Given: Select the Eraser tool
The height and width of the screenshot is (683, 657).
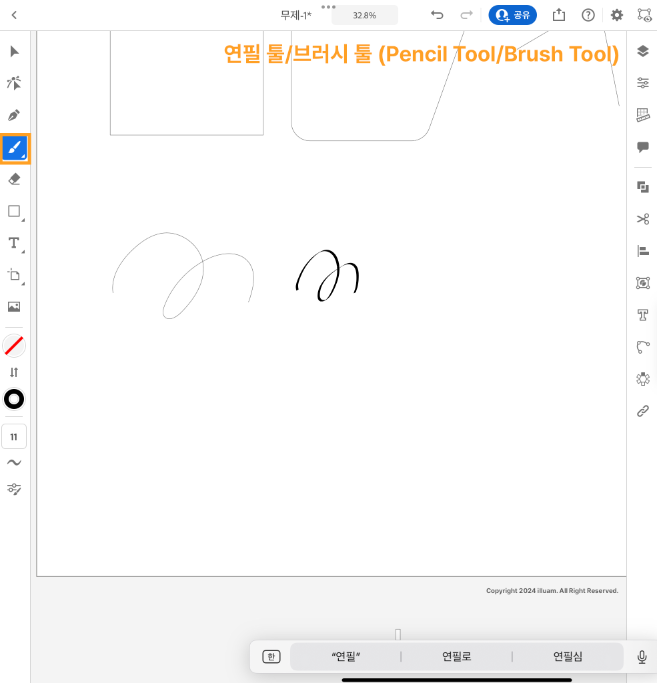Looking at the screenshot, I should click(x=14, y=179).
